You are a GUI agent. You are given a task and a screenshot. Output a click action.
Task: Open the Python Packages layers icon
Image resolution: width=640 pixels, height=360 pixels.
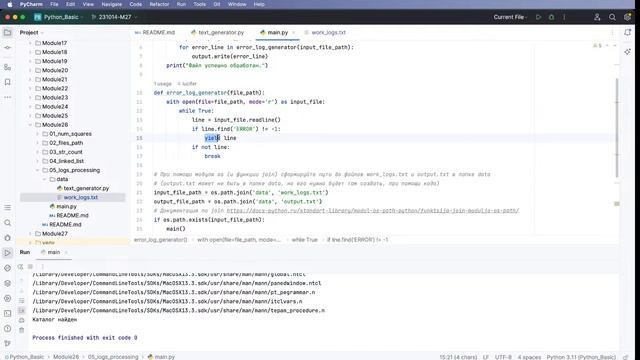(7, 283)
